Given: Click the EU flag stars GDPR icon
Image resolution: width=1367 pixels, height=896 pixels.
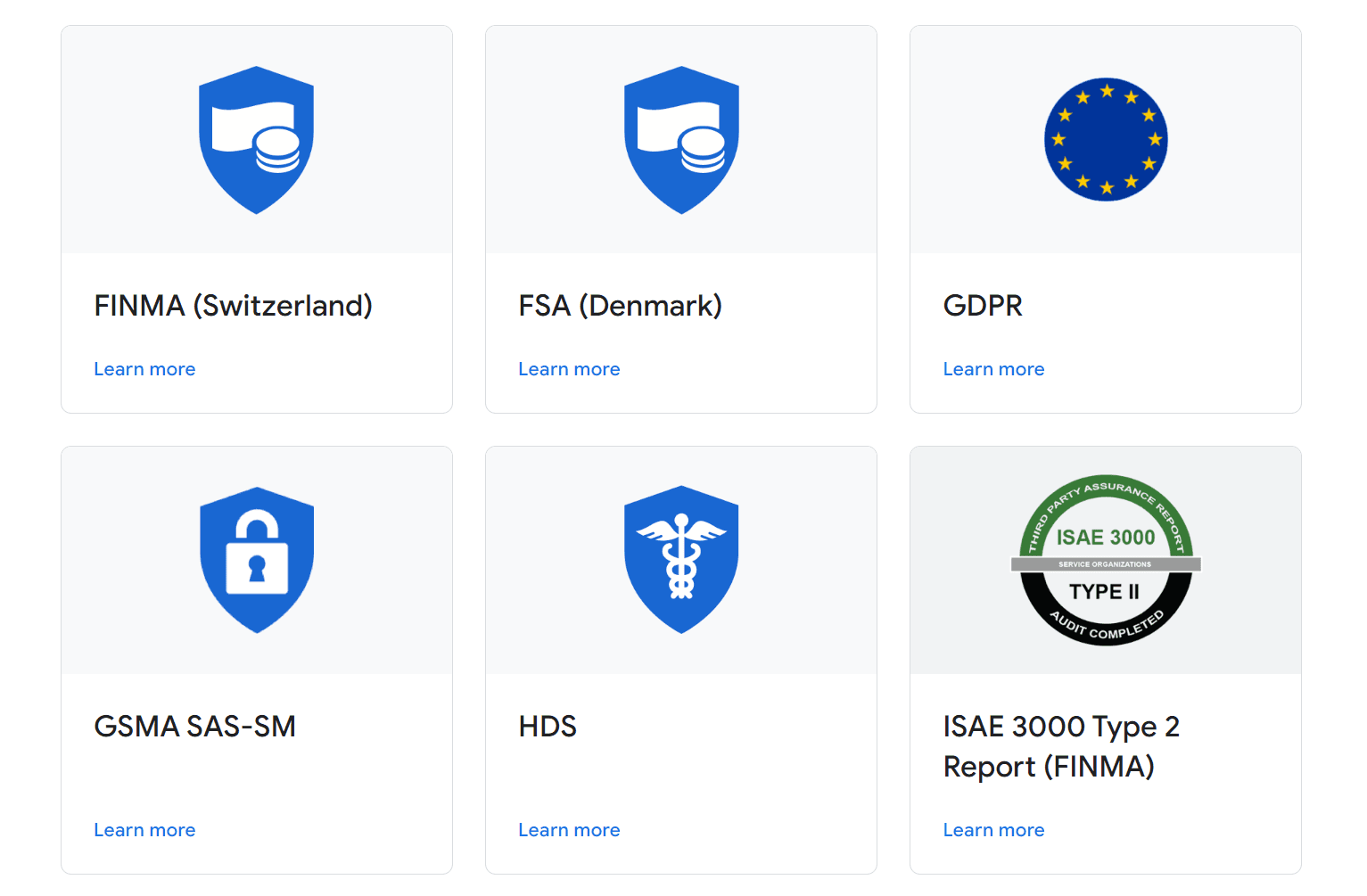Looking at the screenshot, I should tap(1105, 140).
